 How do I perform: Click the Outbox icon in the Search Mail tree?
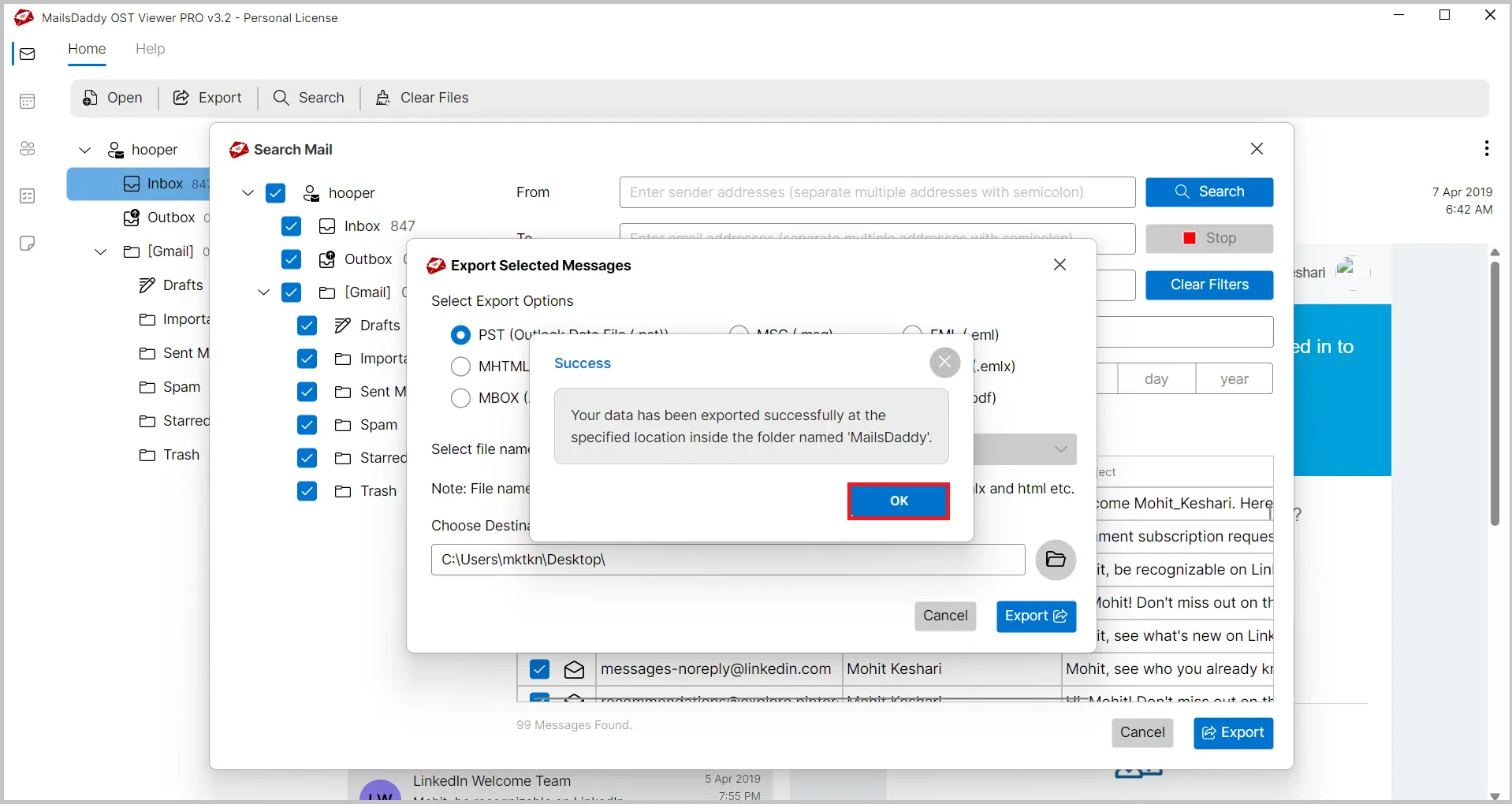[x=327, y=259]
